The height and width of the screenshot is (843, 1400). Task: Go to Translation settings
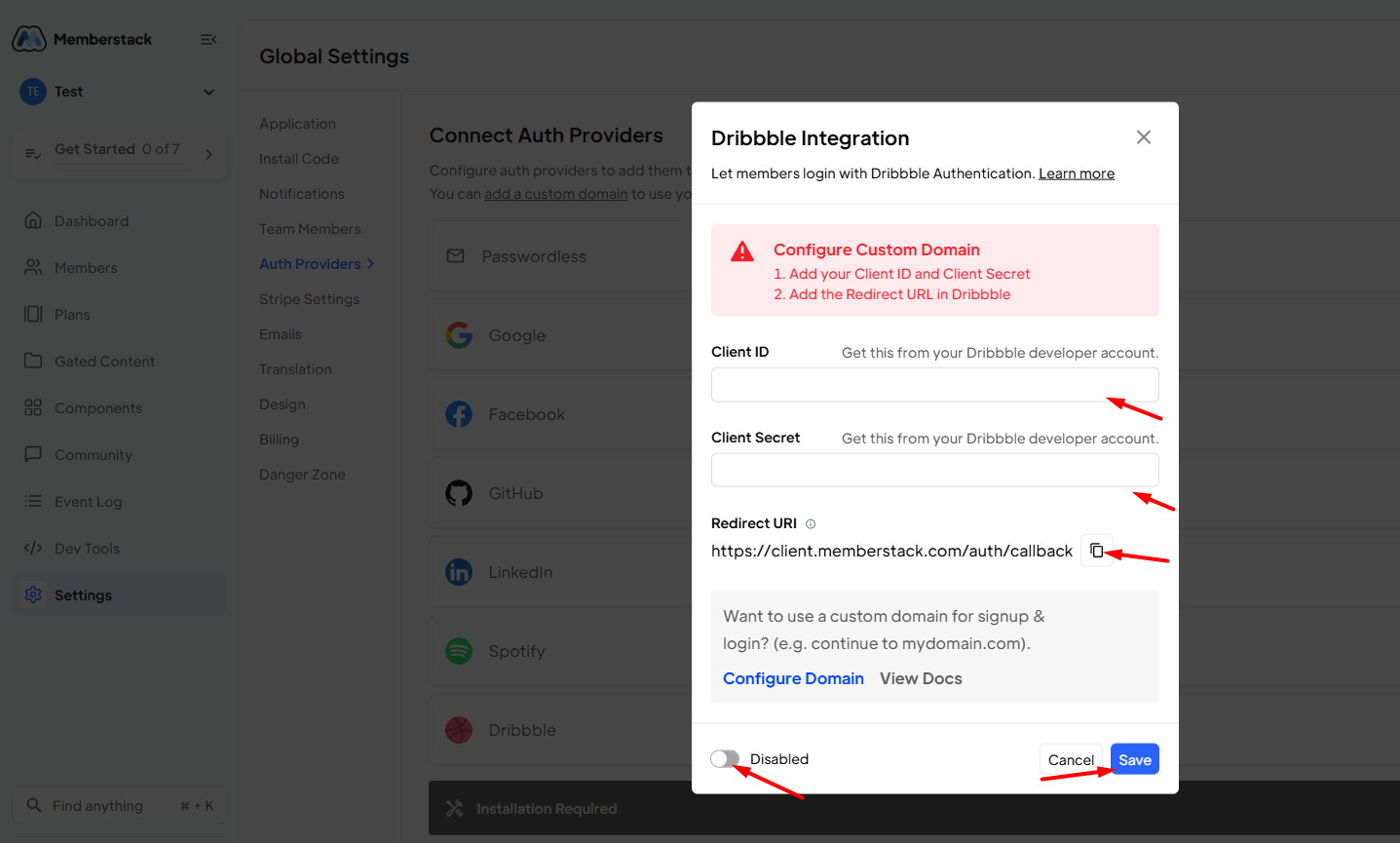click(295, 369)
